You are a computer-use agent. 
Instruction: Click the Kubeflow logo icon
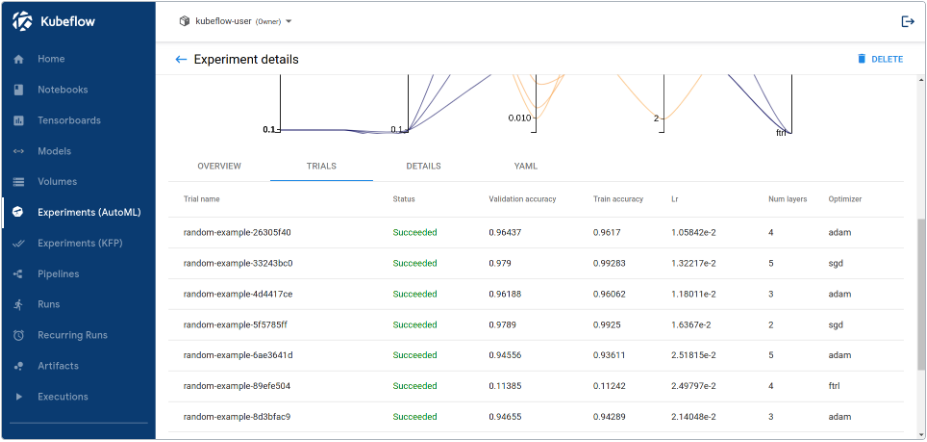pos(23,21)
